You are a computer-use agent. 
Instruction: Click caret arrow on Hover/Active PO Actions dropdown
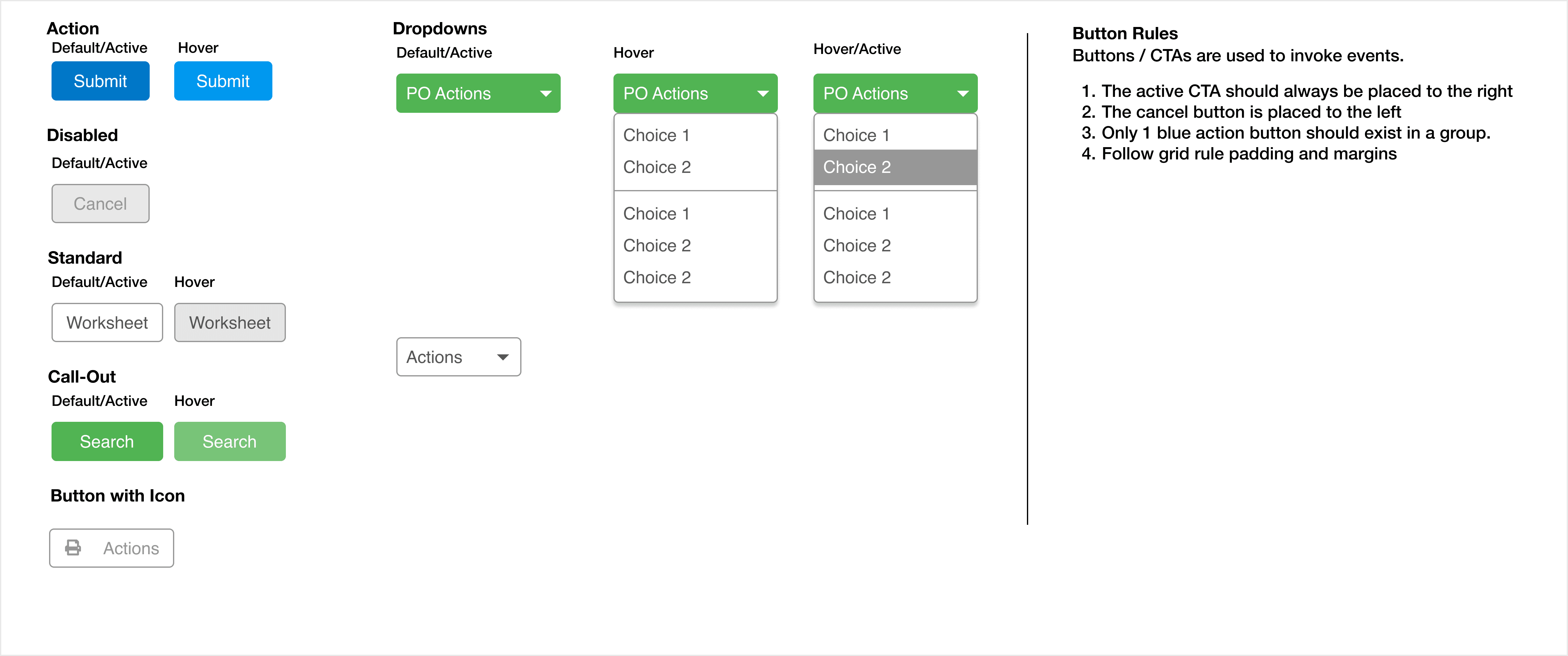click(x=962, y=94)
